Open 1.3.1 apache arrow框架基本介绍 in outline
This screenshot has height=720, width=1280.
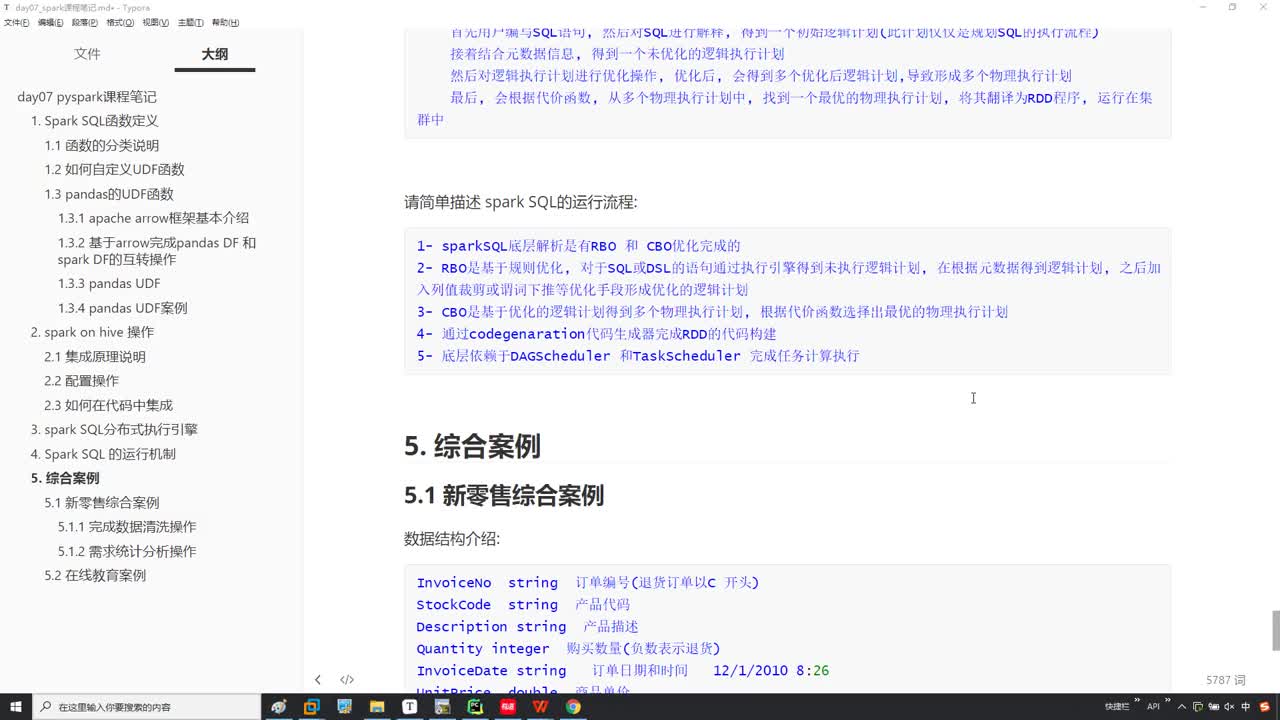tap(154, 218)
